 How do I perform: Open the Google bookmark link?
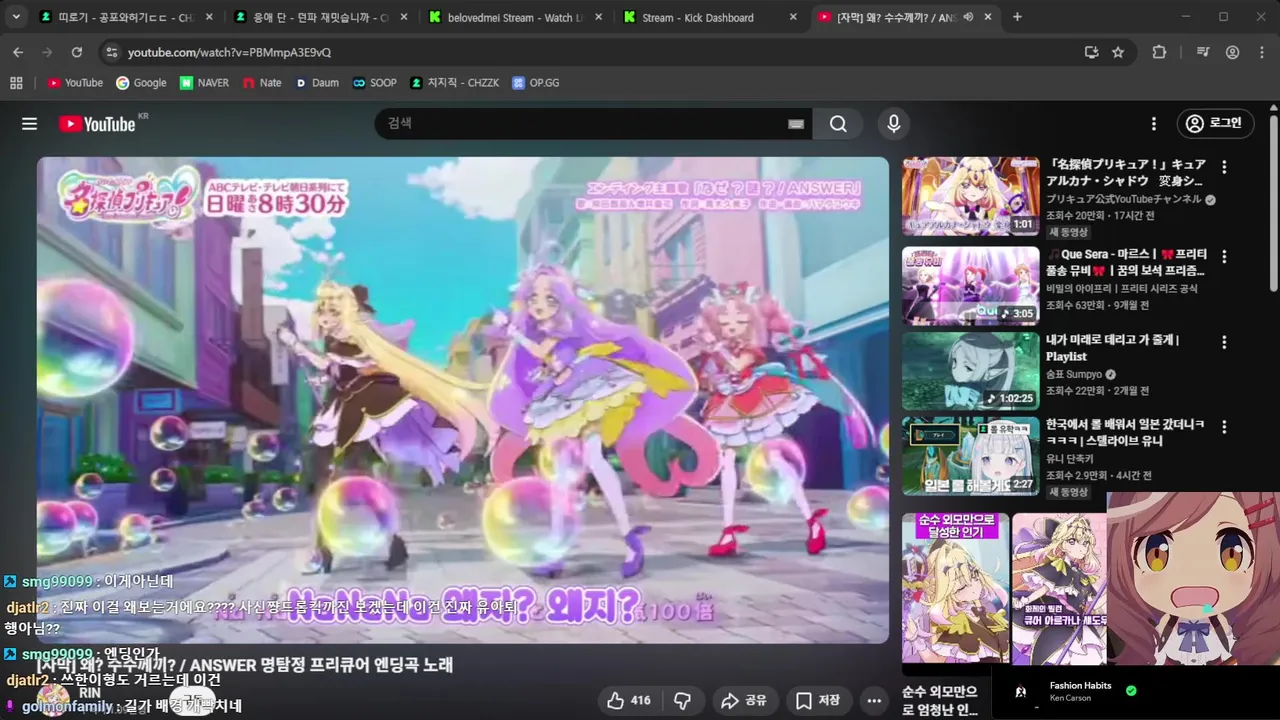pyautogui.click(x=141, y=83)
